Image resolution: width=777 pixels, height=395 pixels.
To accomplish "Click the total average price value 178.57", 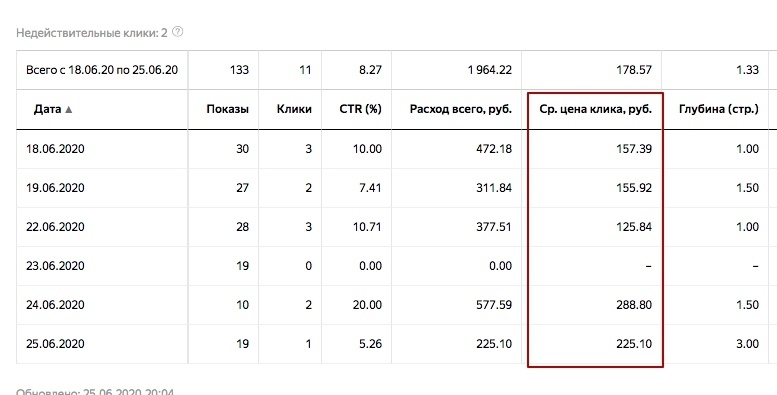I will point(634,70).
